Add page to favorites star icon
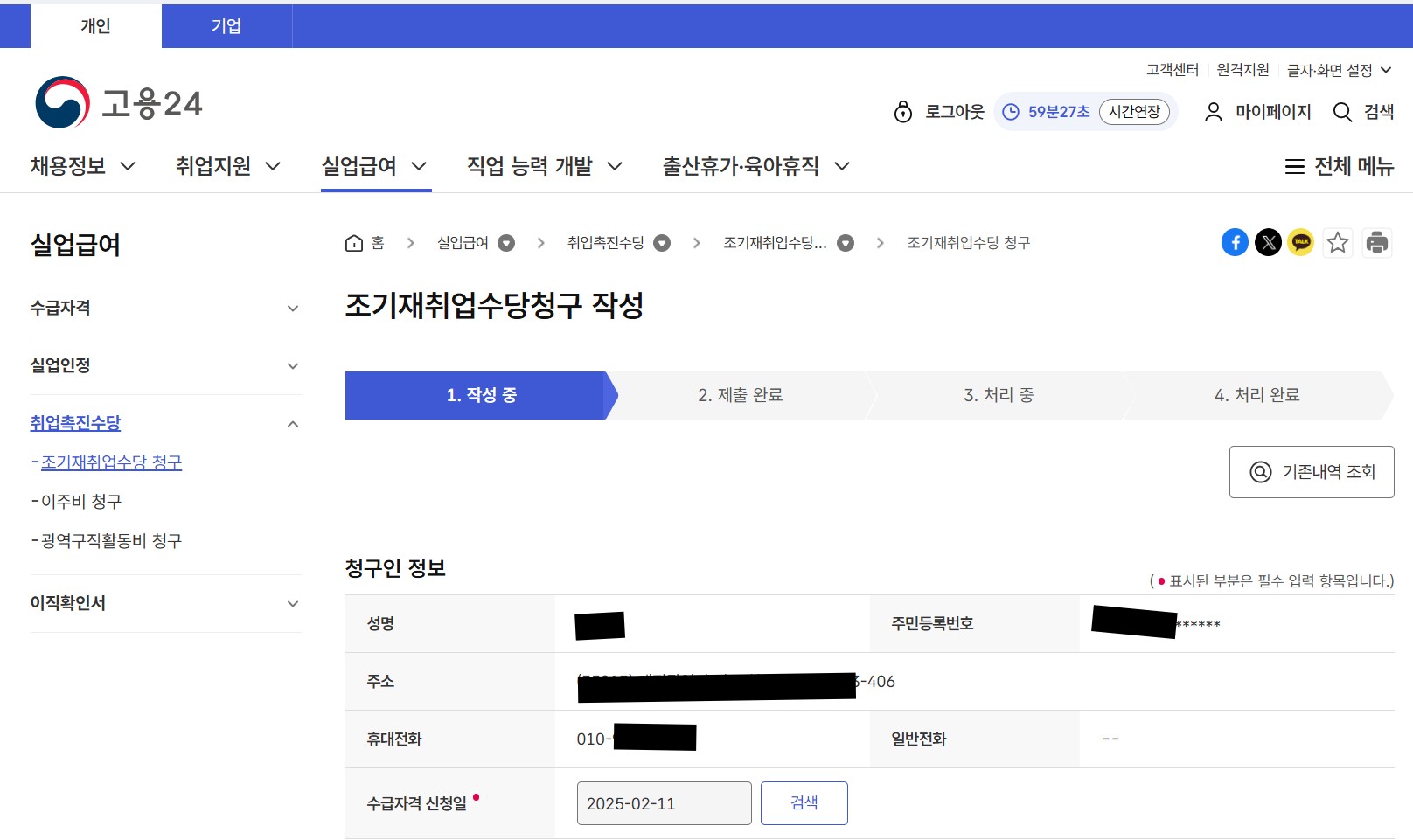The width and height of the screenshot is (1413, 840). click(x=1338, y=242)
